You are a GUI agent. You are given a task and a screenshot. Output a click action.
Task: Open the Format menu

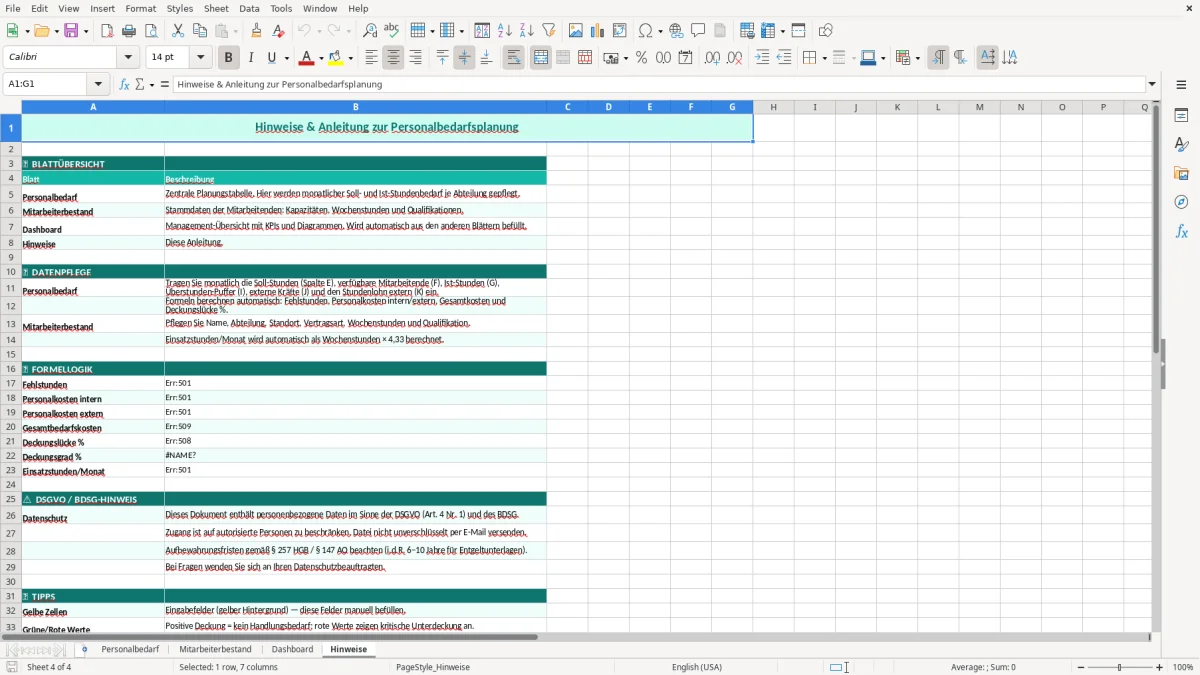(x=140, y=8)
